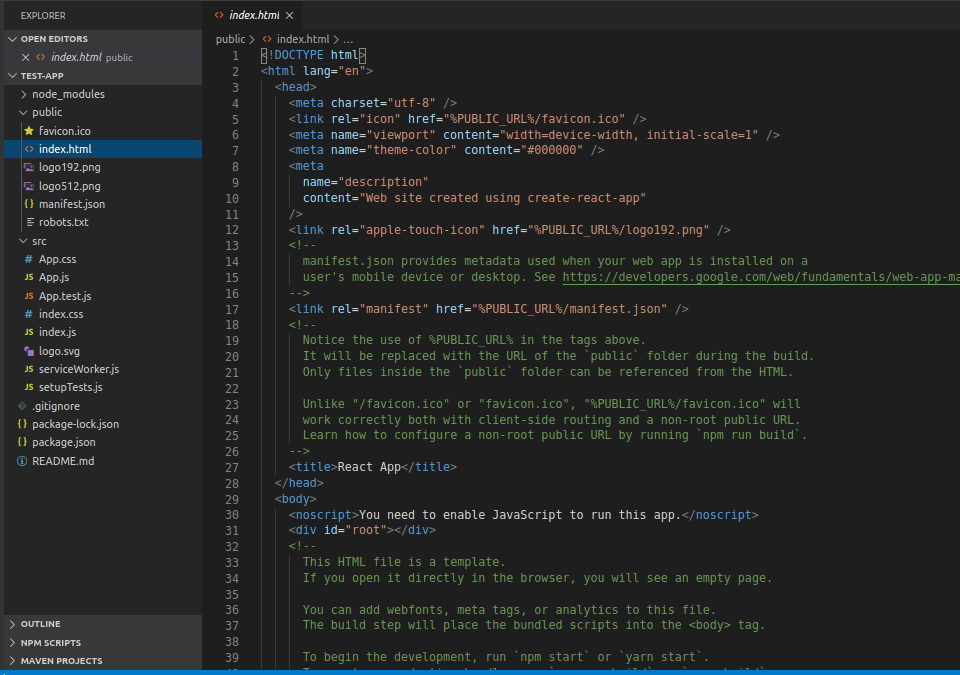Close index.html in Open Editors list

[x=26, y=57]
